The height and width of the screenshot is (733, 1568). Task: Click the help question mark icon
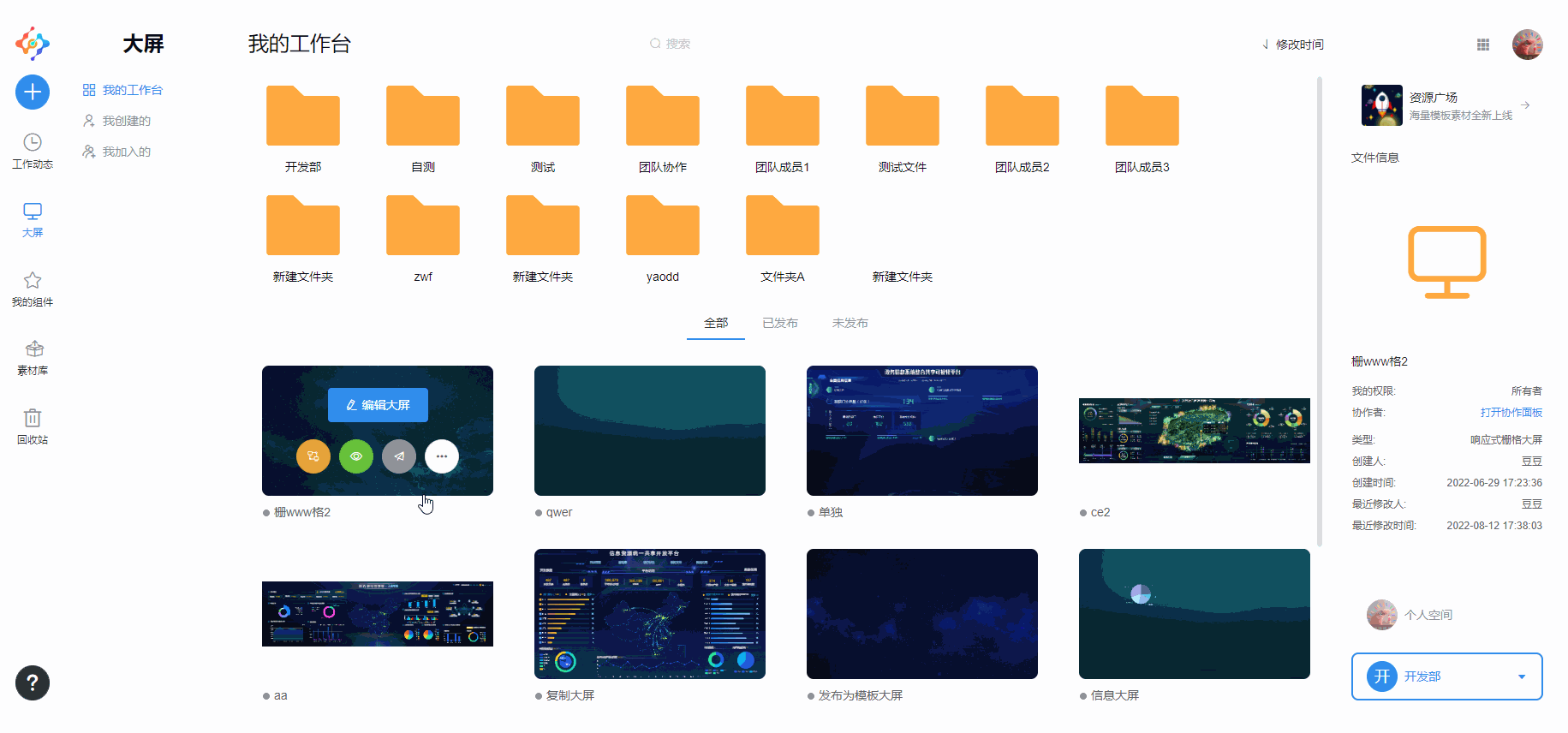33,682
